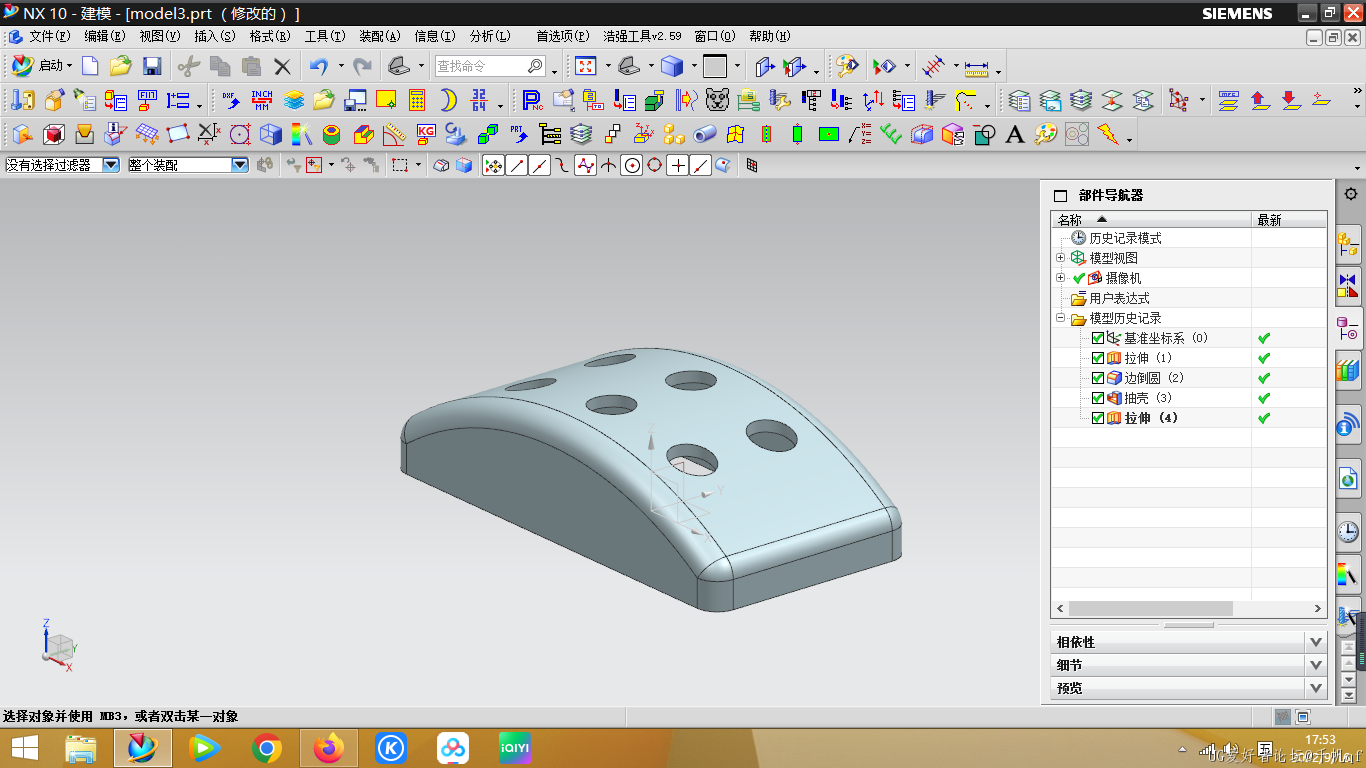The width and height of the screenshot is (1366, 768).
Task: Undo the last action
Action: click(319, 66)
